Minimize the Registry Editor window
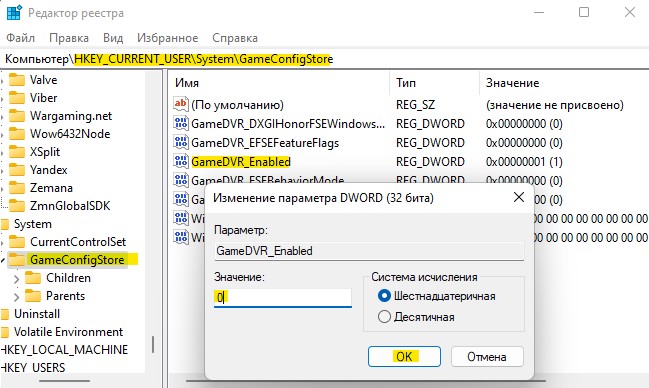This screenshot has width=649, height=388. click(x=539, y=12)
